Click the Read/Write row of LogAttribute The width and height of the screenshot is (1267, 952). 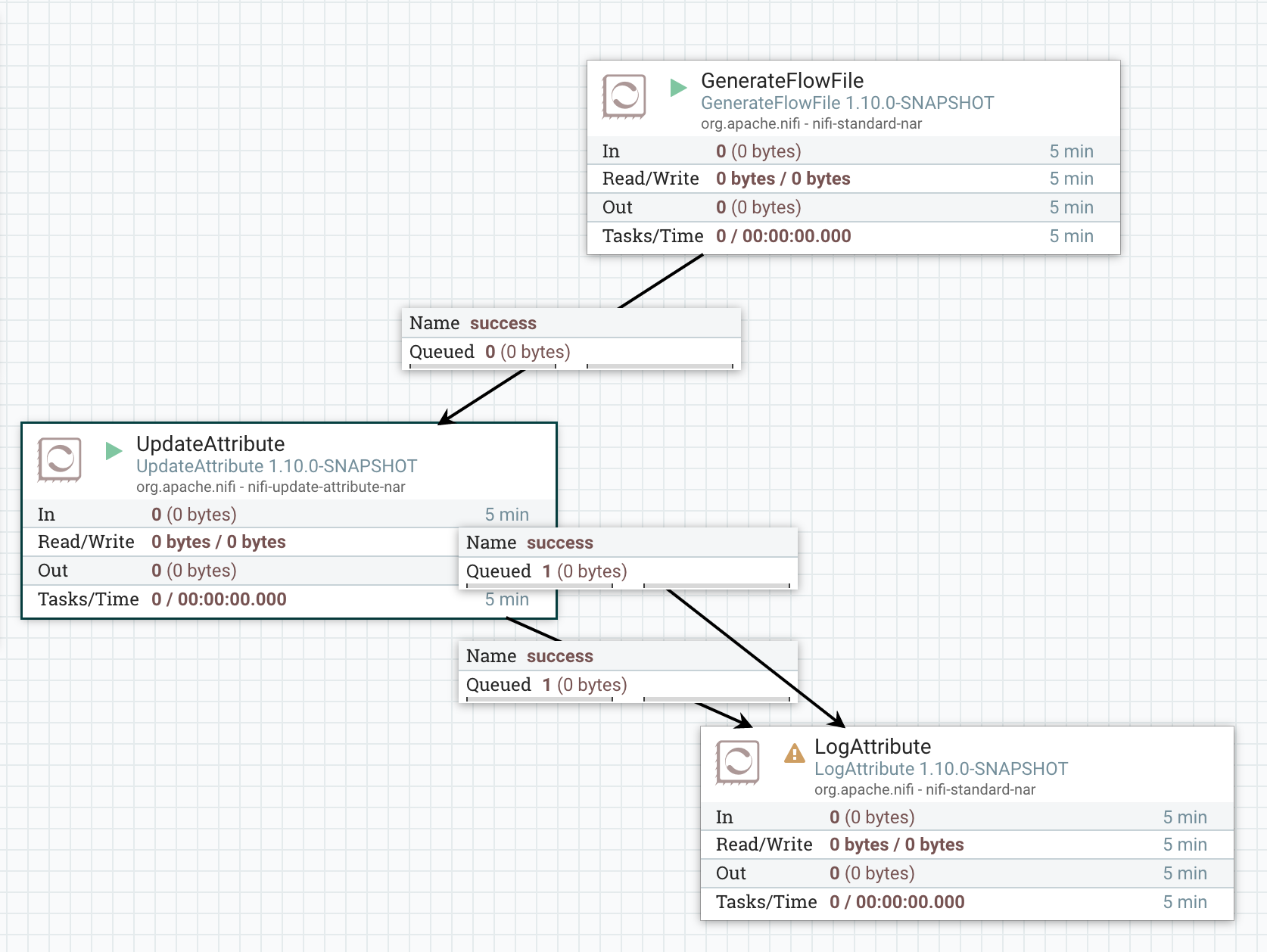(967, 845)
